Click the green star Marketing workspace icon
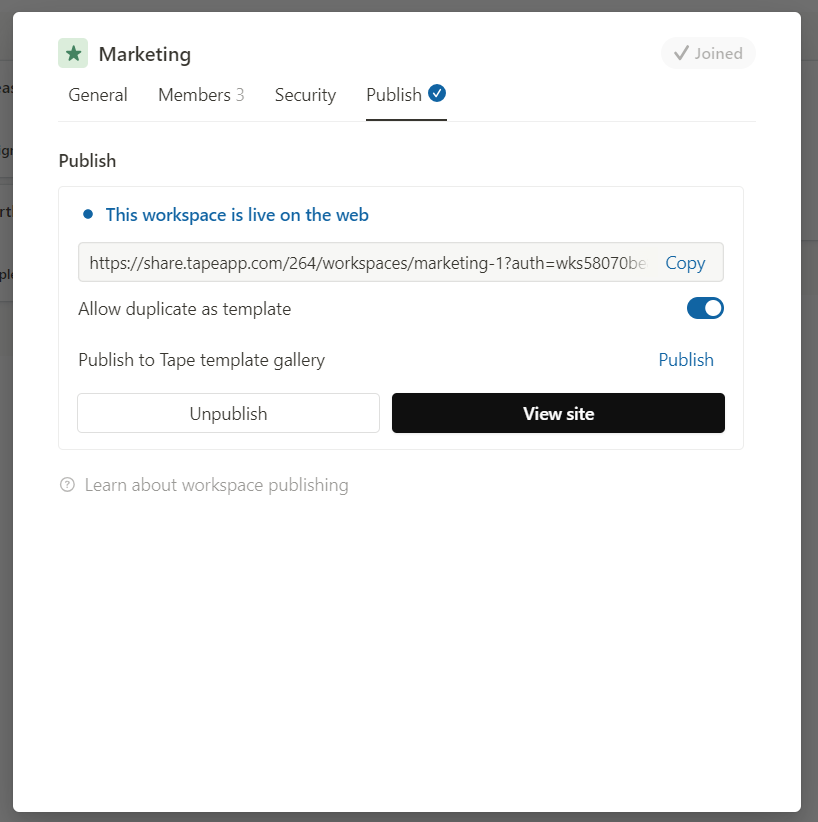Image resolution: width=818 pixels, height=822 pixels. pos(73,53)
